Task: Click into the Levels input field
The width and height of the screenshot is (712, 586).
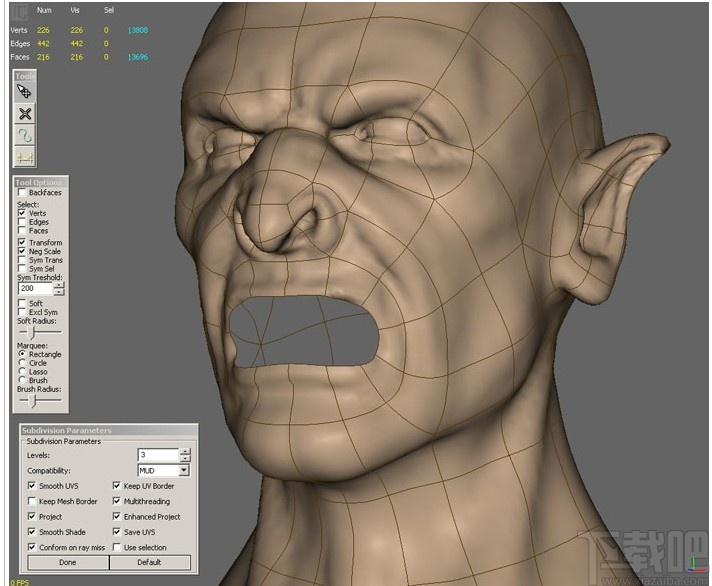Action: tap(157, 455)
